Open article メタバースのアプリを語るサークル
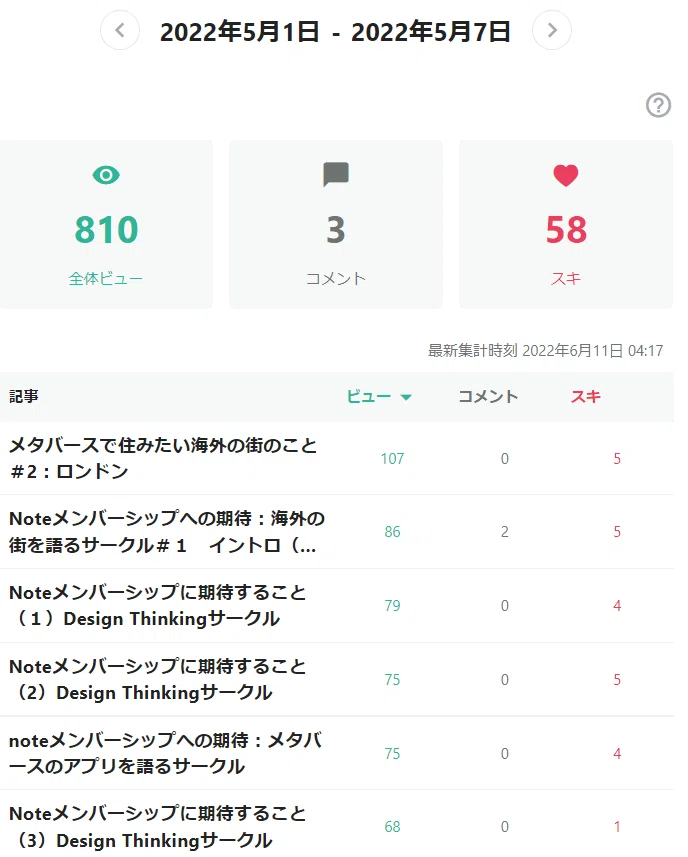 [x=165, y=753]
